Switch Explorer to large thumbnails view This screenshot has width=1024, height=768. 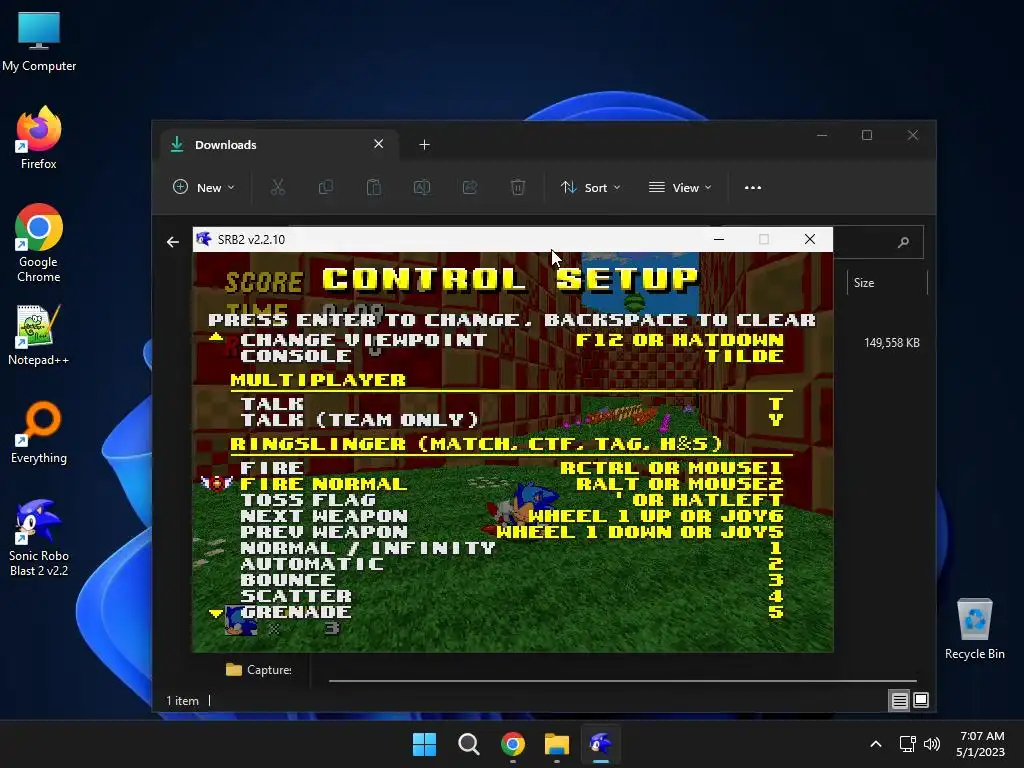(x=921, y=700)
